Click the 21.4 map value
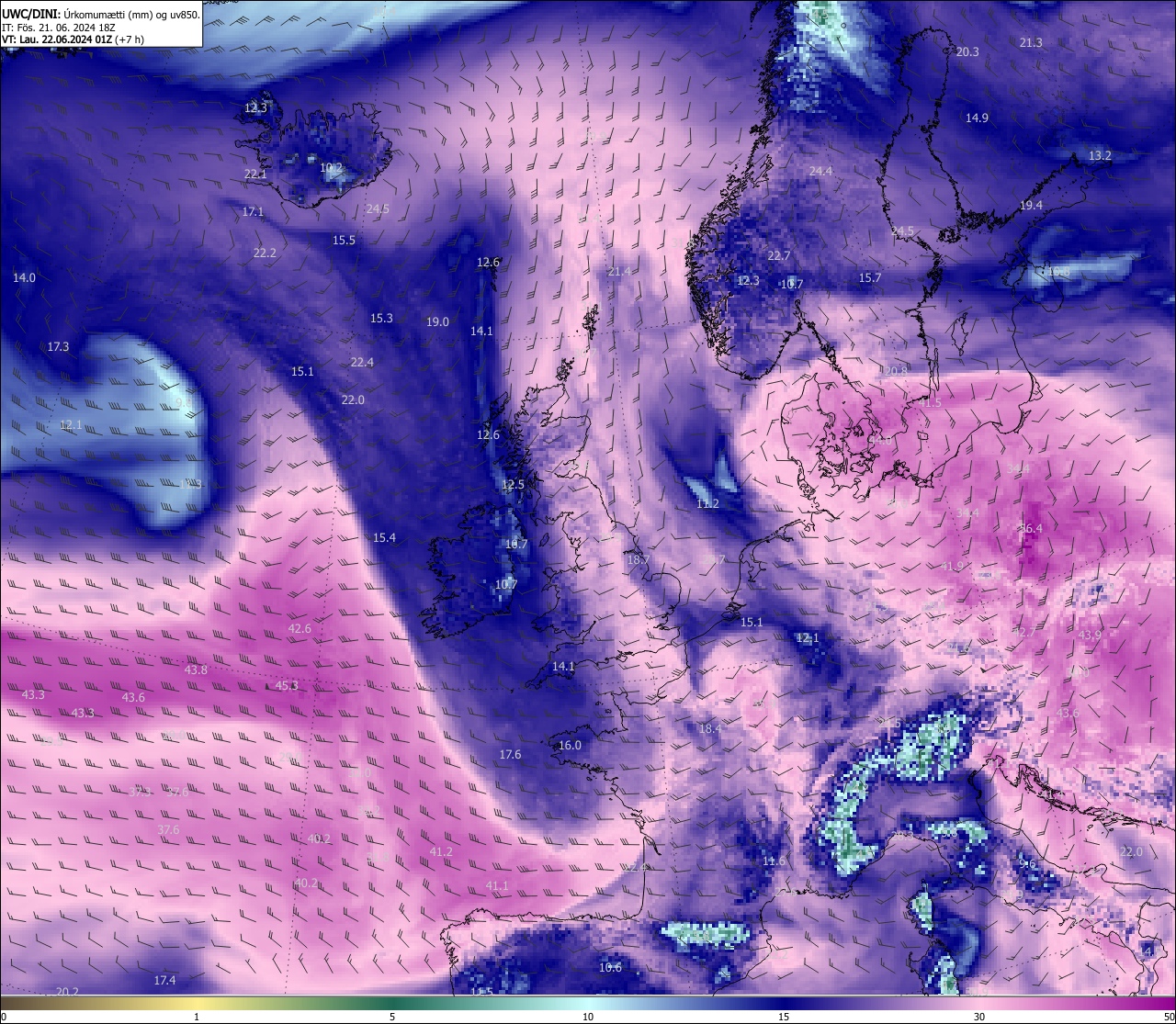Screen dimensions: 1176x1024 pos(619,271)
